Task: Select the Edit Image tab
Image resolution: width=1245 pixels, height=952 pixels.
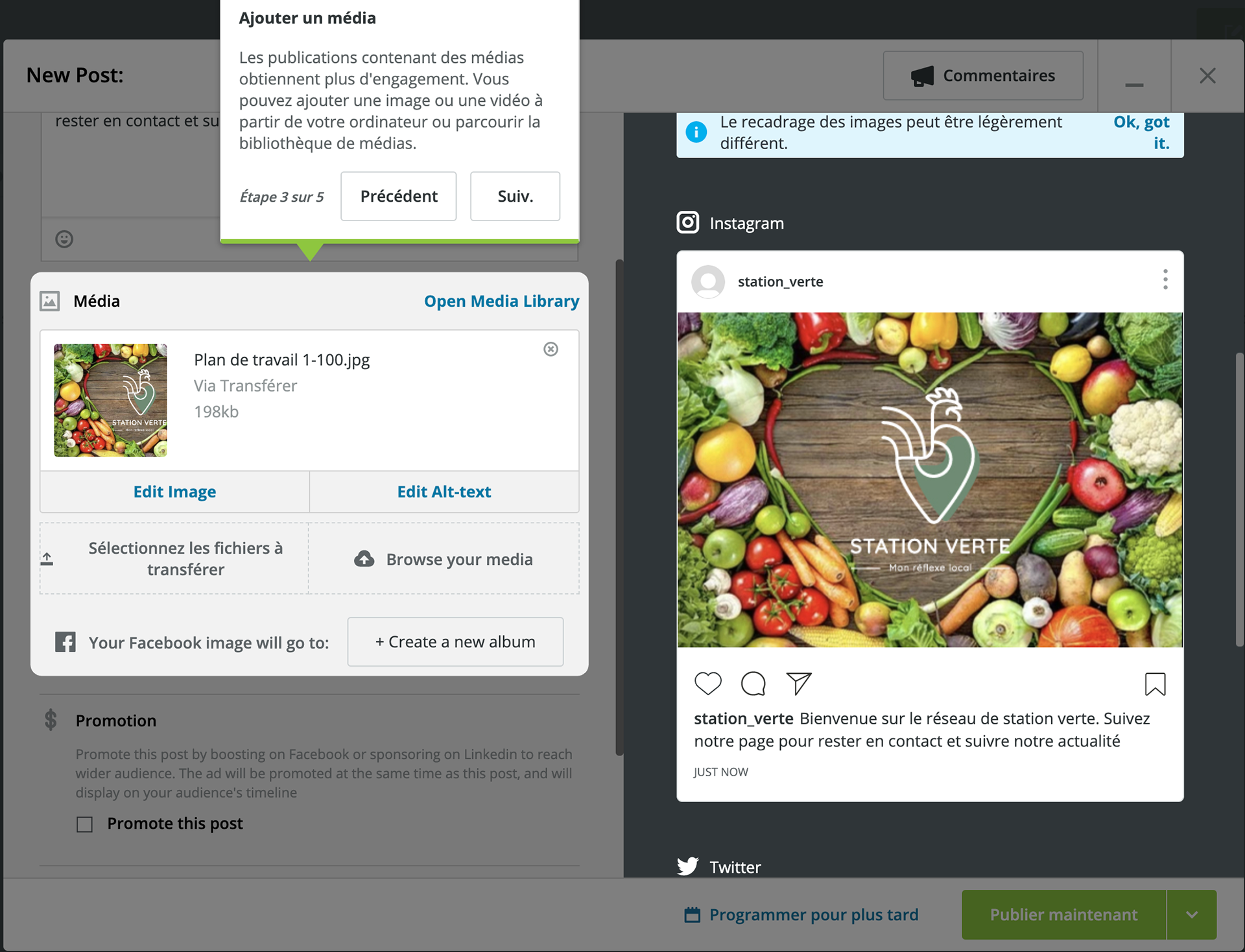Action: 174,492
